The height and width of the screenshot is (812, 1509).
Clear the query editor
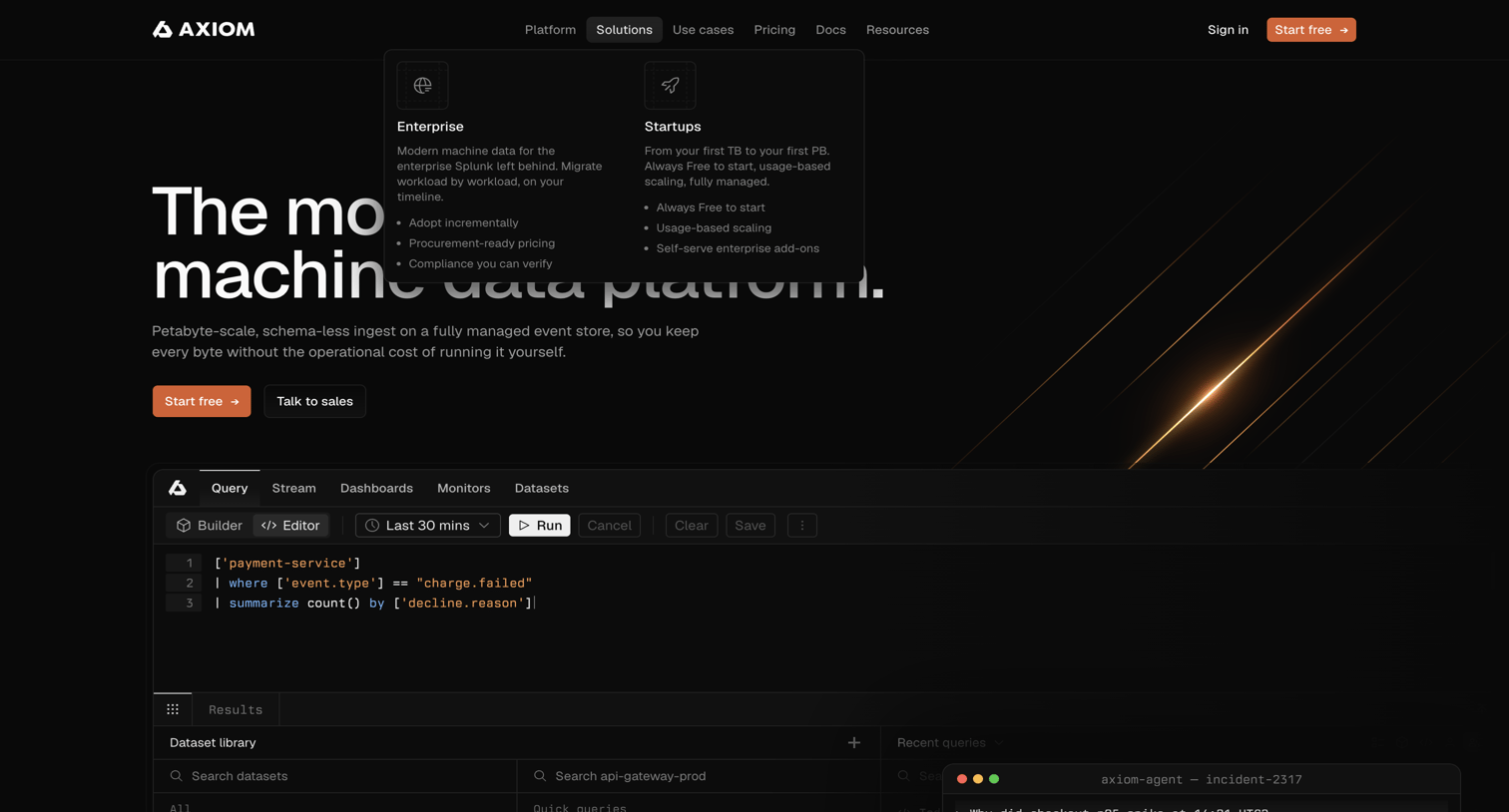coord(691,526)
